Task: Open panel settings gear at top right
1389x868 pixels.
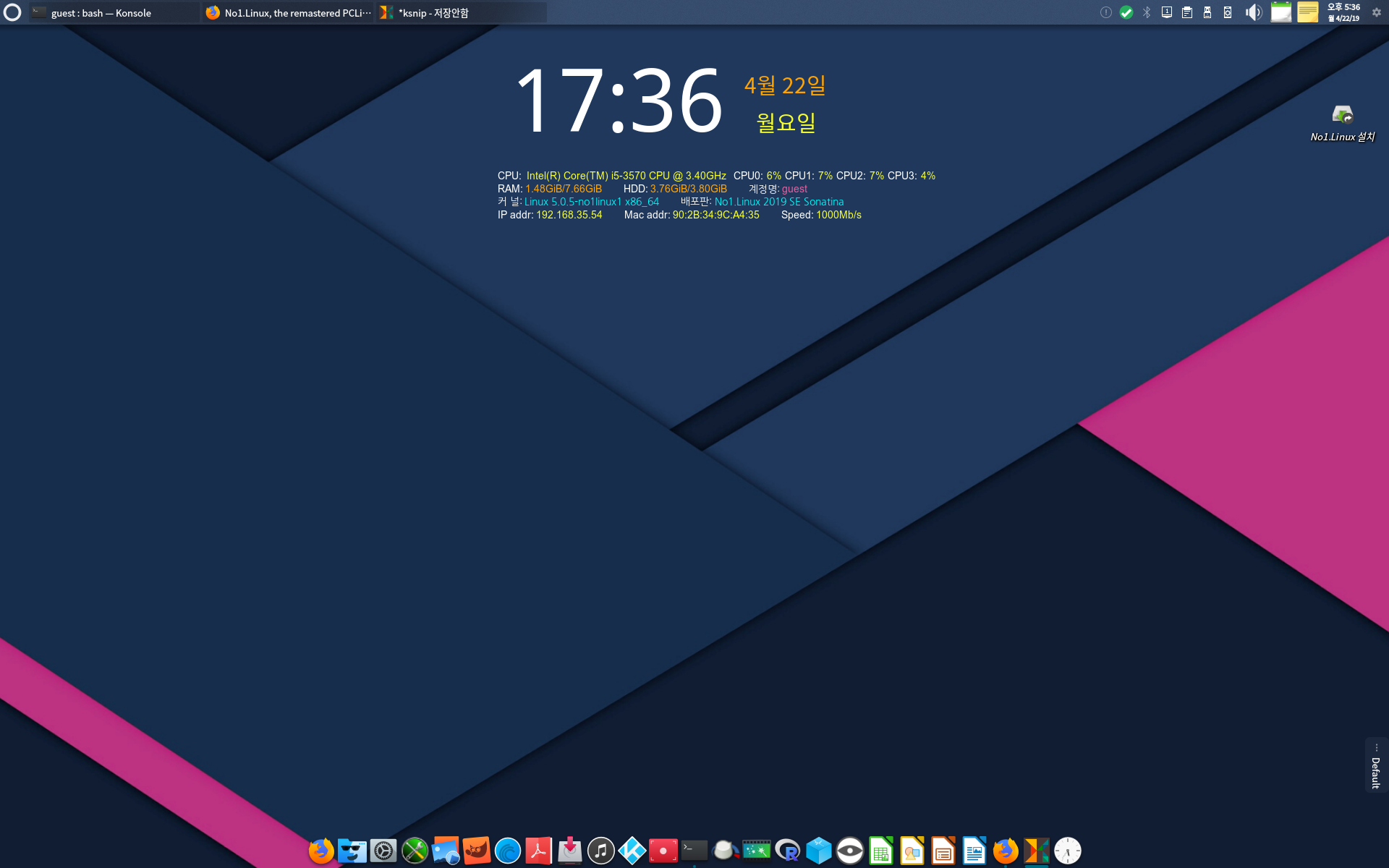Action: pyautogui.click(x=1377, y=12)
